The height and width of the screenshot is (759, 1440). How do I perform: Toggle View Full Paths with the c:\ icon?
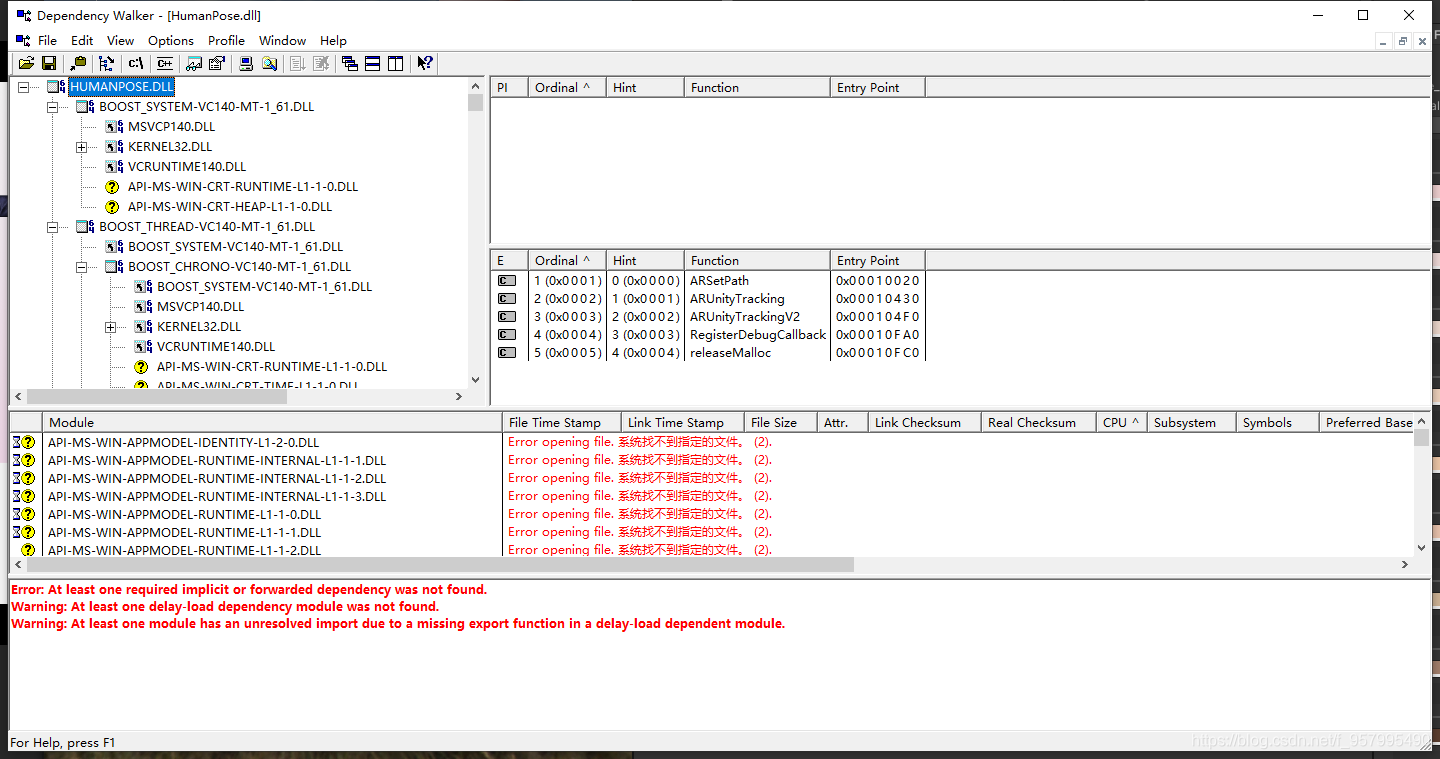(135, 63)
